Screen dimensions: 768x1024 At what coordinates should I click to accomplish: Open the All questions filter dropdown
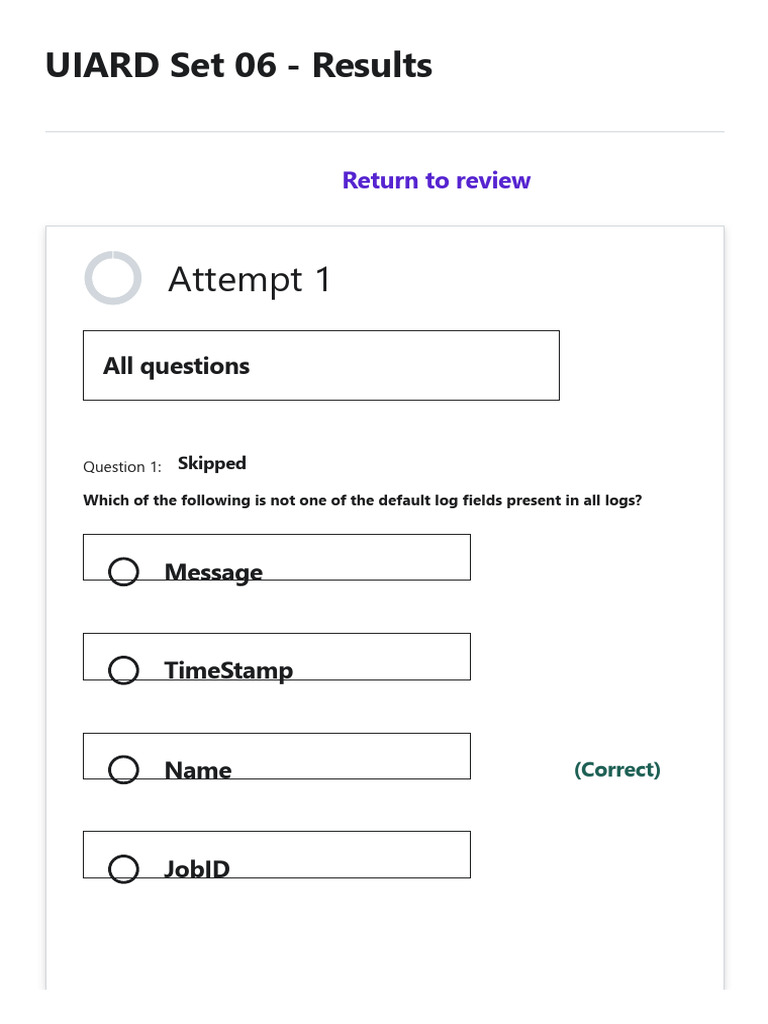(x=320, y=366)
